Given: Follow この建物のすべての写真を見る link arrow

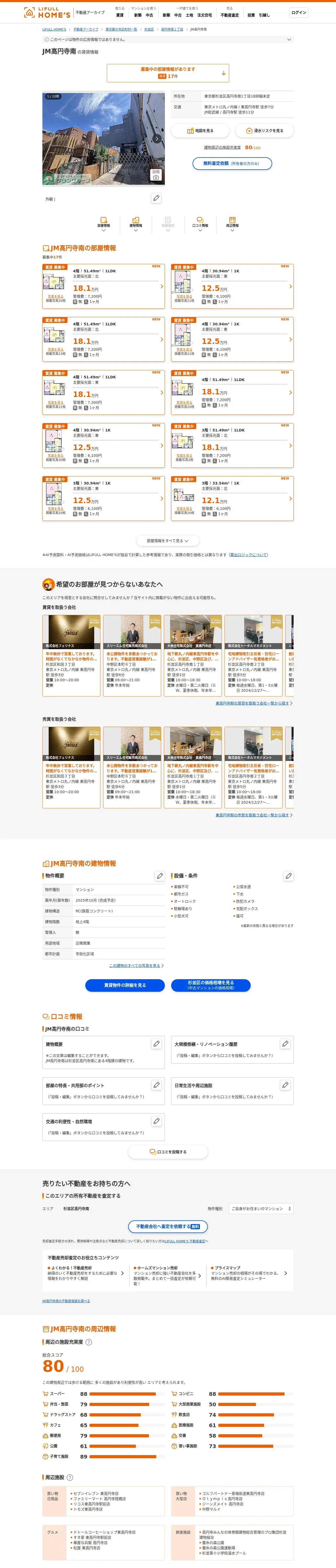Looking at the screenshot, I should (162, 965).
